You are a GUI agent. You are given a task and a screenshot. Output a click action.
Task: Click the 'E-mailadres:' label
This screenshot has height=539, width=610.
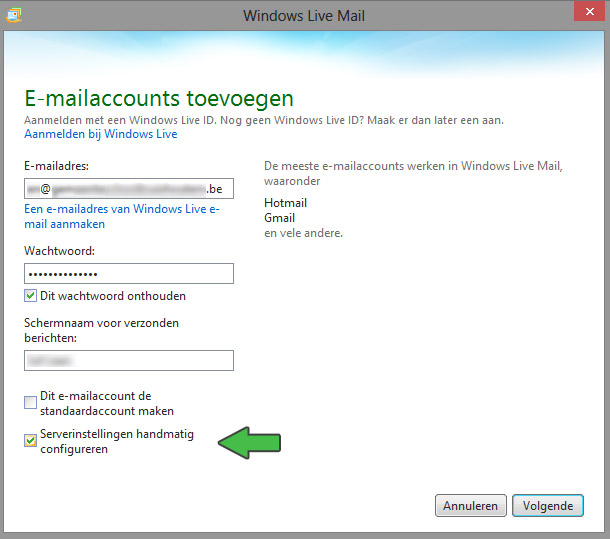[56, 166]
